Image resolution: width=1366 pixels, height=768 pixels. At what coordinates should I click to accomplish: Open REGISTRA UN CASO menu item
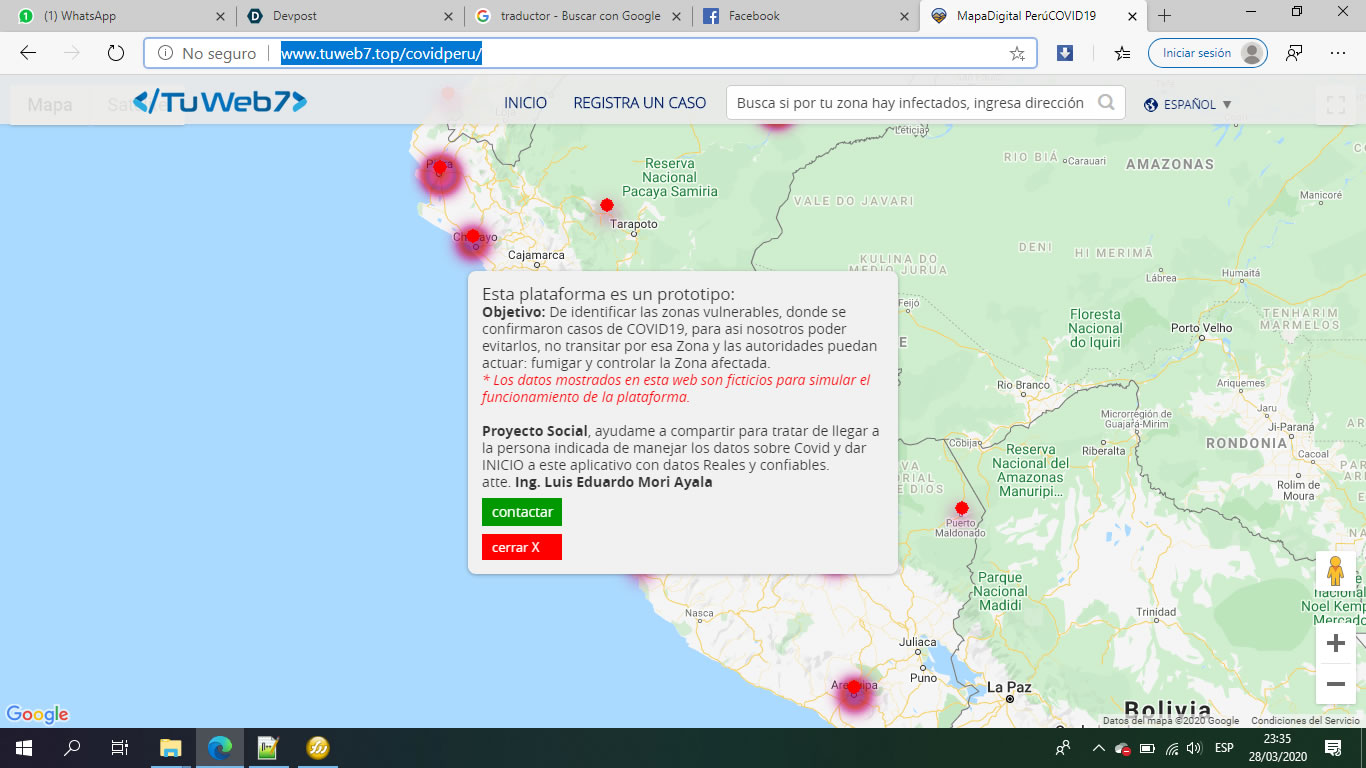tap(640, 103)
